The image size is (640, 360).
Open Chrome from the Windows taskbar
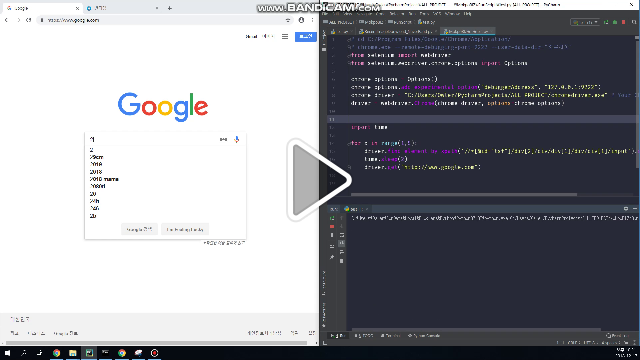coord(56,353)
